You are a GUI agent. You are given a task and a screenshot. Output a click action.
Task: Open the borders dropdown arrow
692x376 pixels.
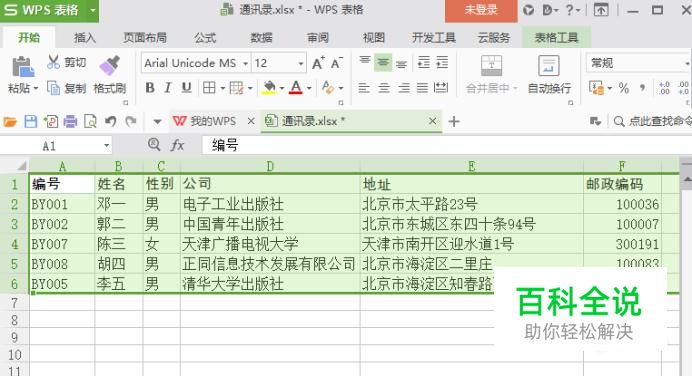tap(222, 88)
